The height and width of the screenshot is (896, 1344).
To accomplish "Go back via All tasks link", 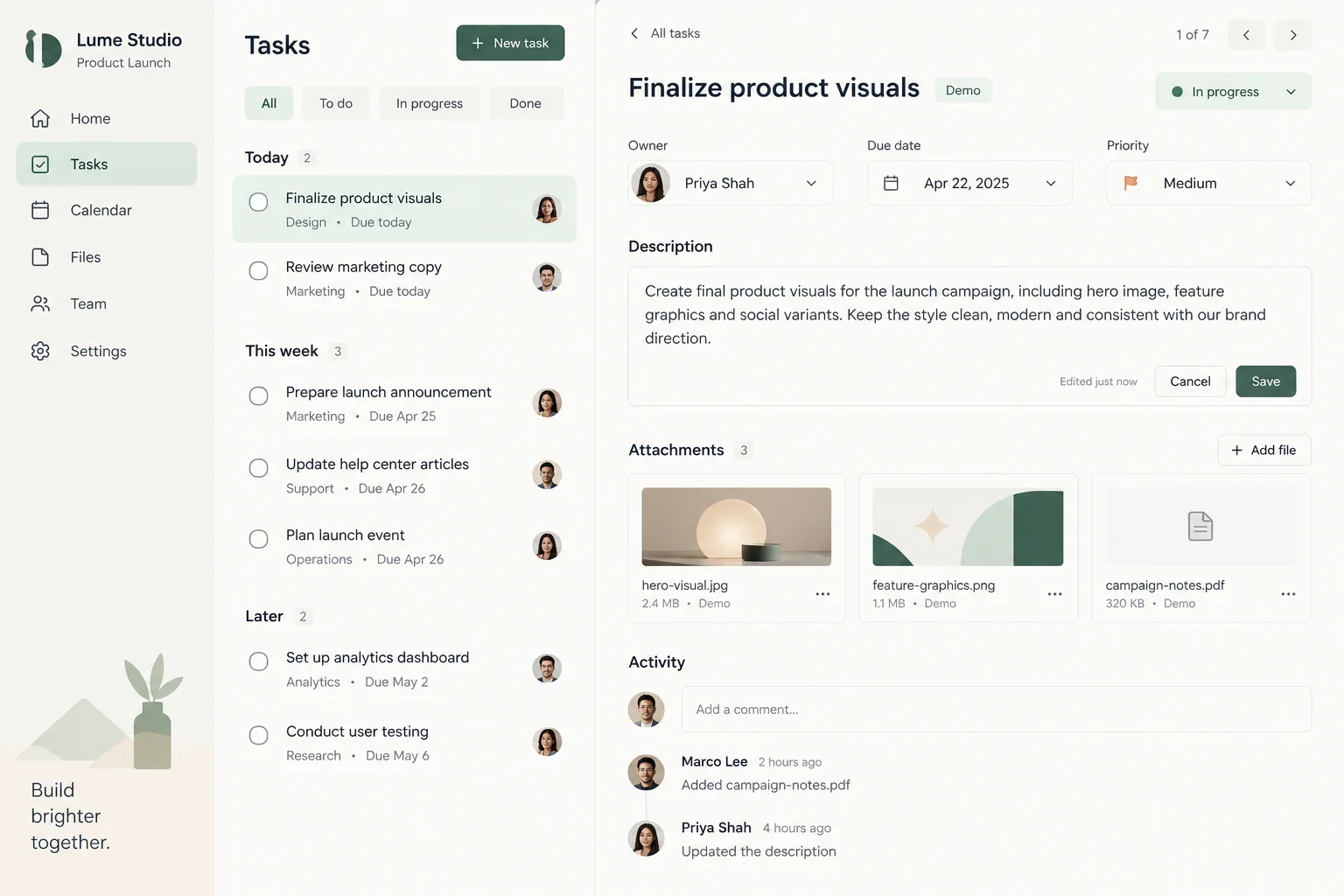I will (665, 33).
